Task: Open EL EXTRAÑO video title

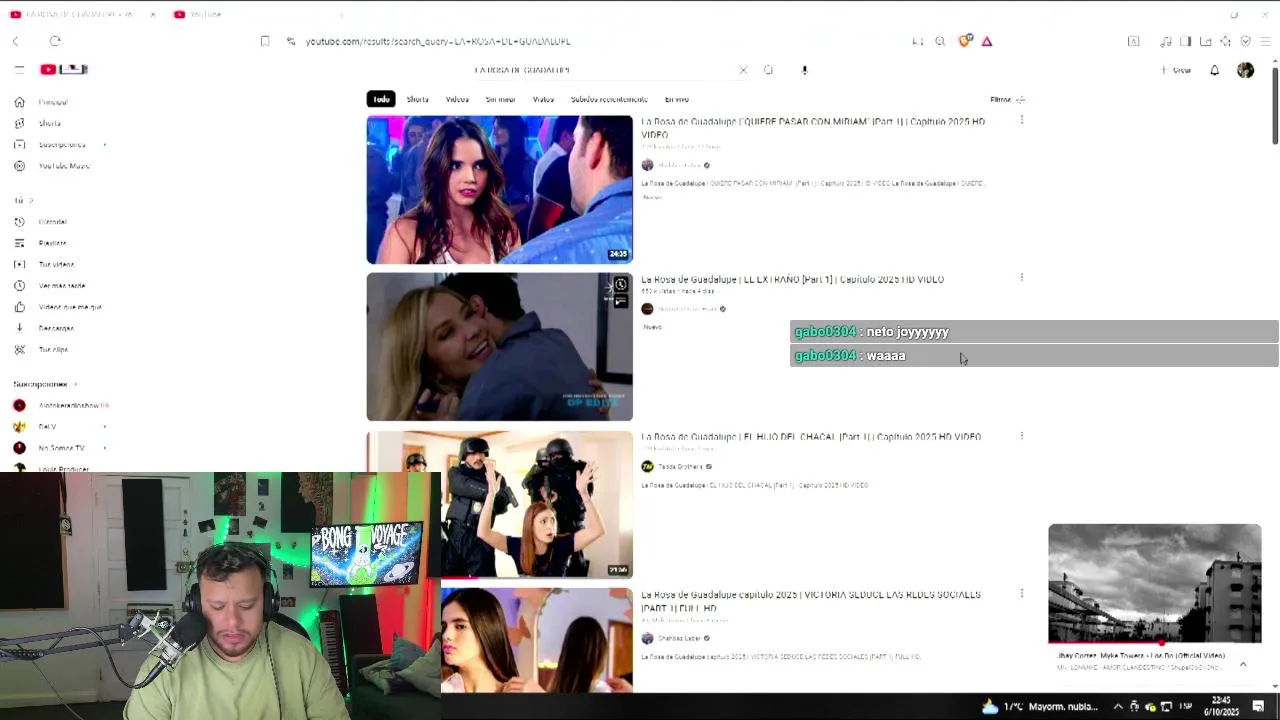Action: (x=792, y=279)
